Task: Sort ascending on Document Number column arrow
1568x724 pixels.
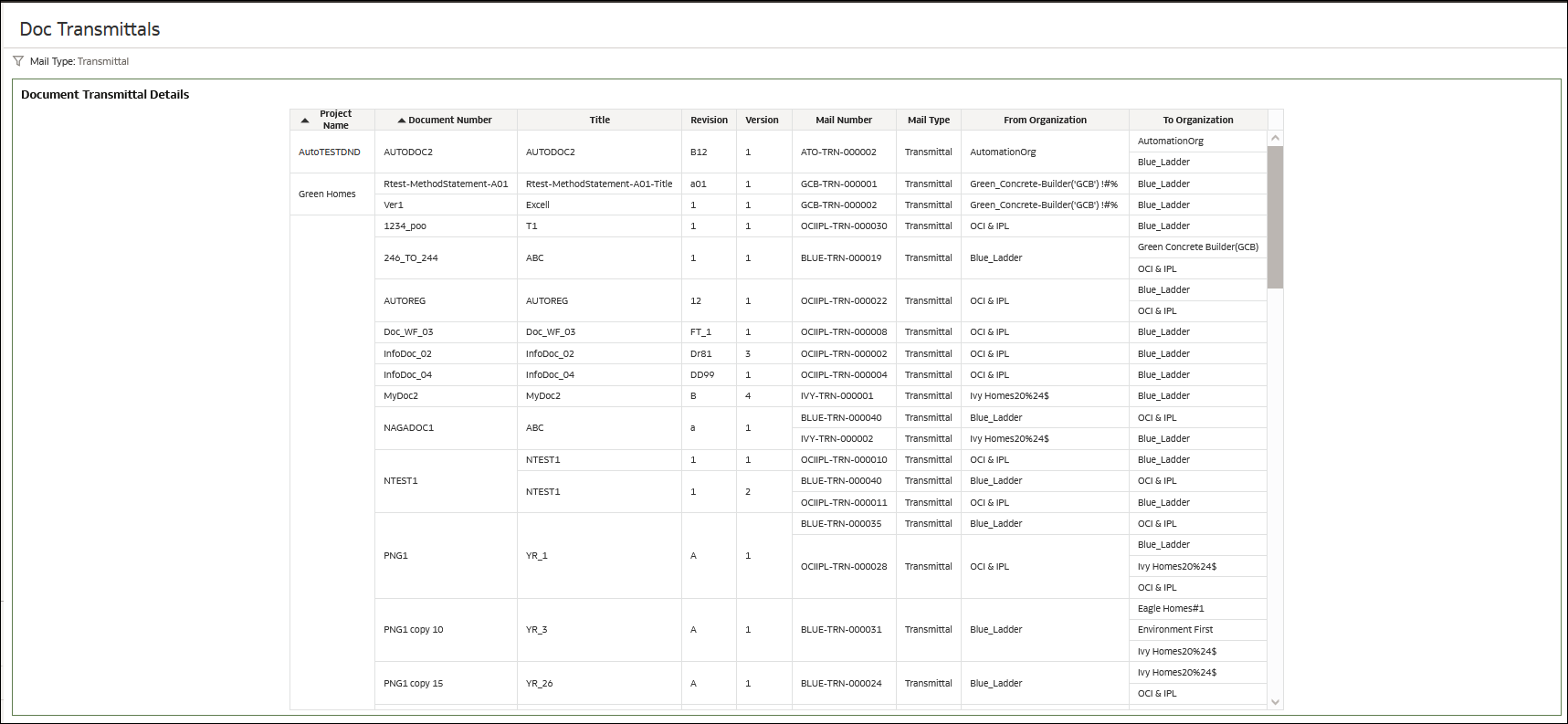Action: [402, 121]
